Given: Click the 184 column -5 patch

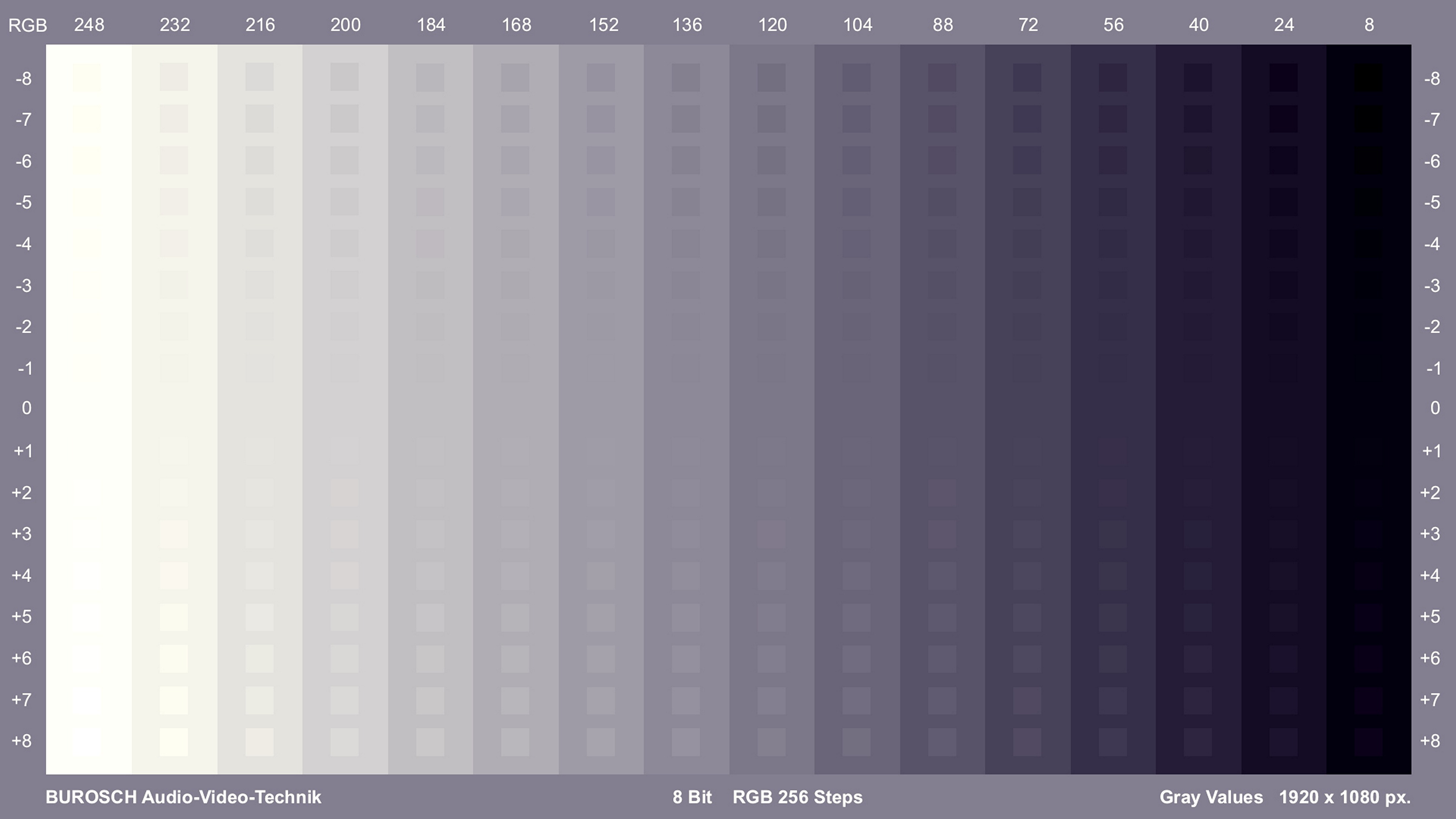Looking at the screenshot, I should coord(430,202).
